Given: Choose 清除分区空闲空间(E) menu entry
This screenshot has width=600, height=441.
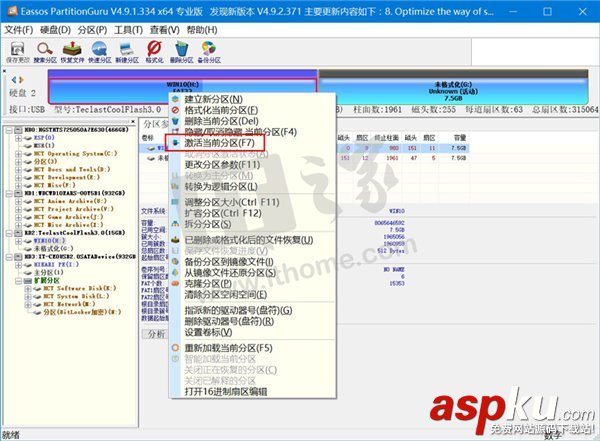Looking at the screenshot, I should 252,295.
